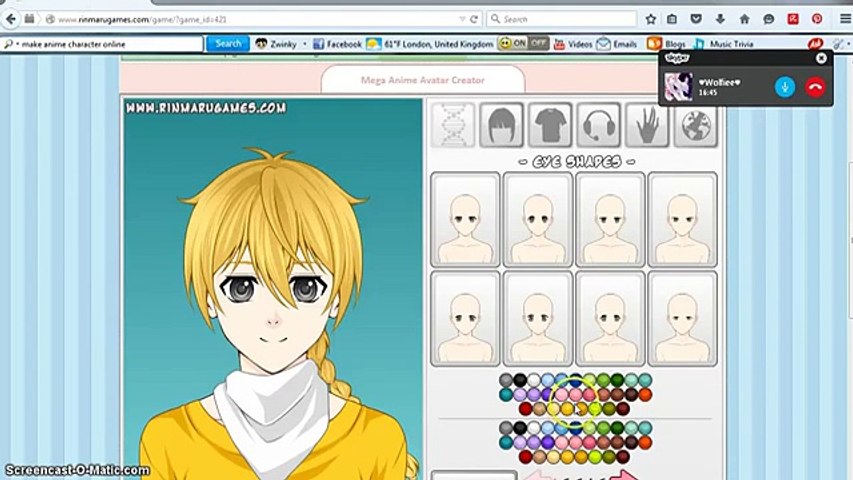Choose third eye shape in bottom row

click(610, 318)
